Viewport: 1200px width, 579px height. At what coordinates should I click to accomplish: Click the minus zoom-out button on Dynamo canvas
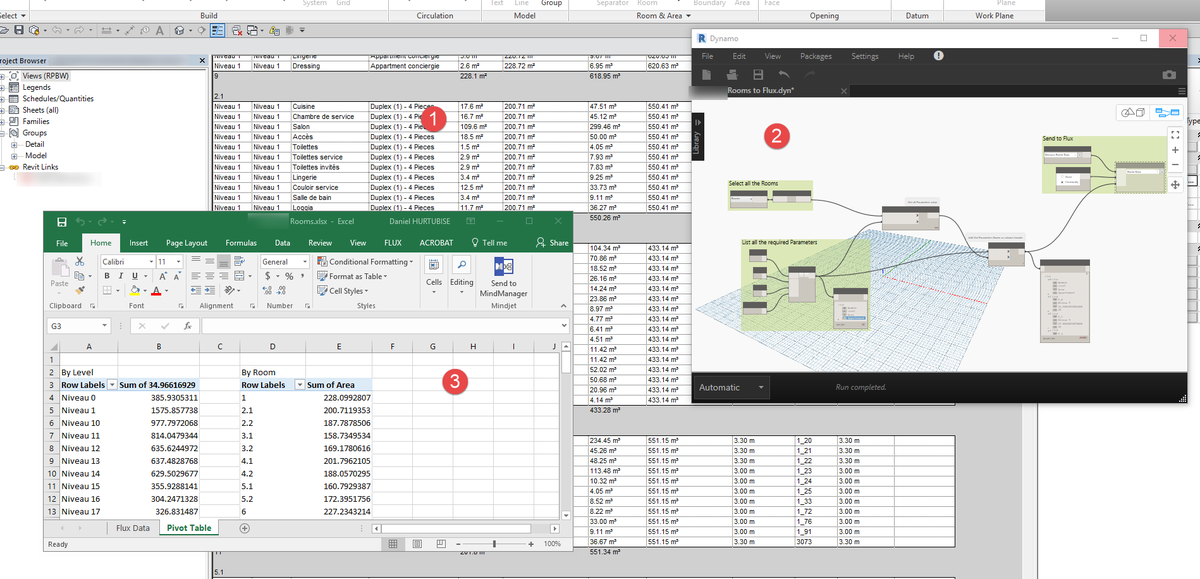tap(1174, 165)
